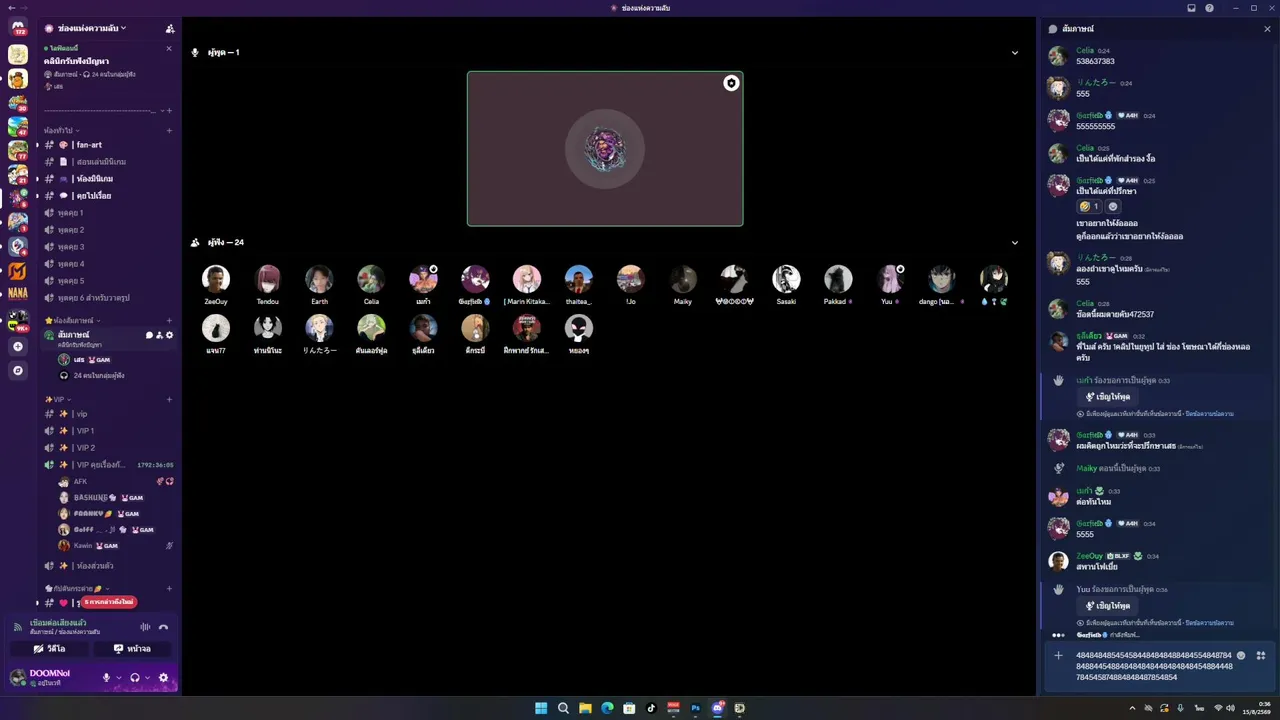This screenshot has height=720, width=1280.
Task: Click the speaker settings icon on the stage tile
Action: (x=731, y=83)
